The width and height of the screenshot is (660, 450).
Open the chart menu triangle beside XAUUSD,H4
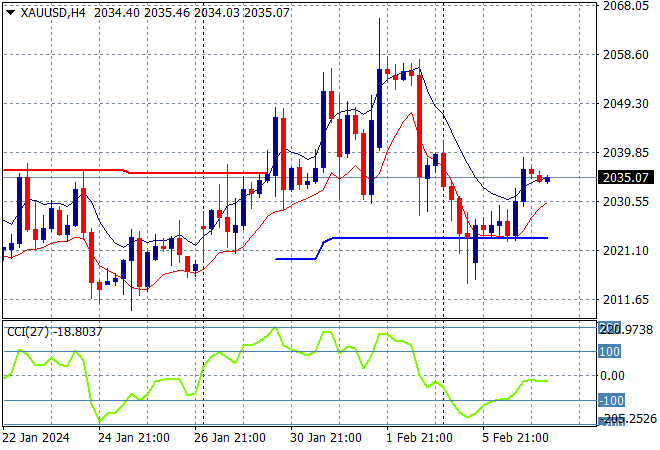tap(11, 13)
